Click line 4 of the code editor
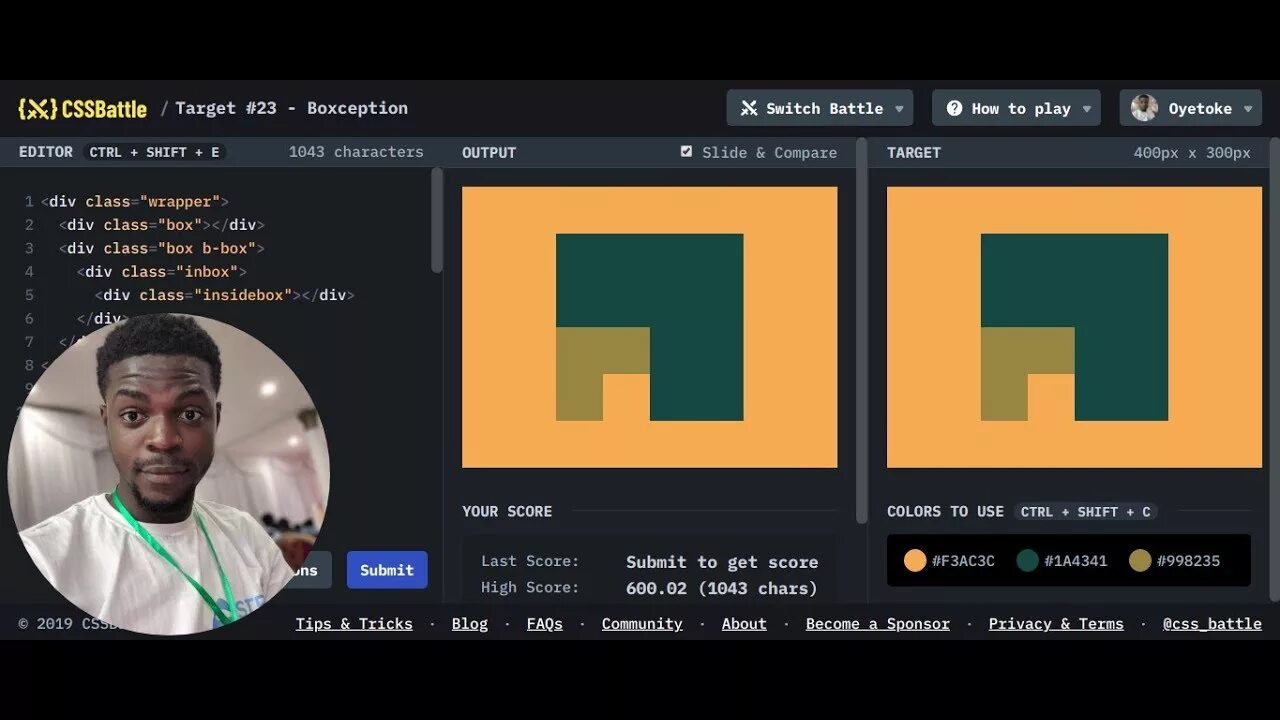The image size is (1280, 720). pos(160,271)
